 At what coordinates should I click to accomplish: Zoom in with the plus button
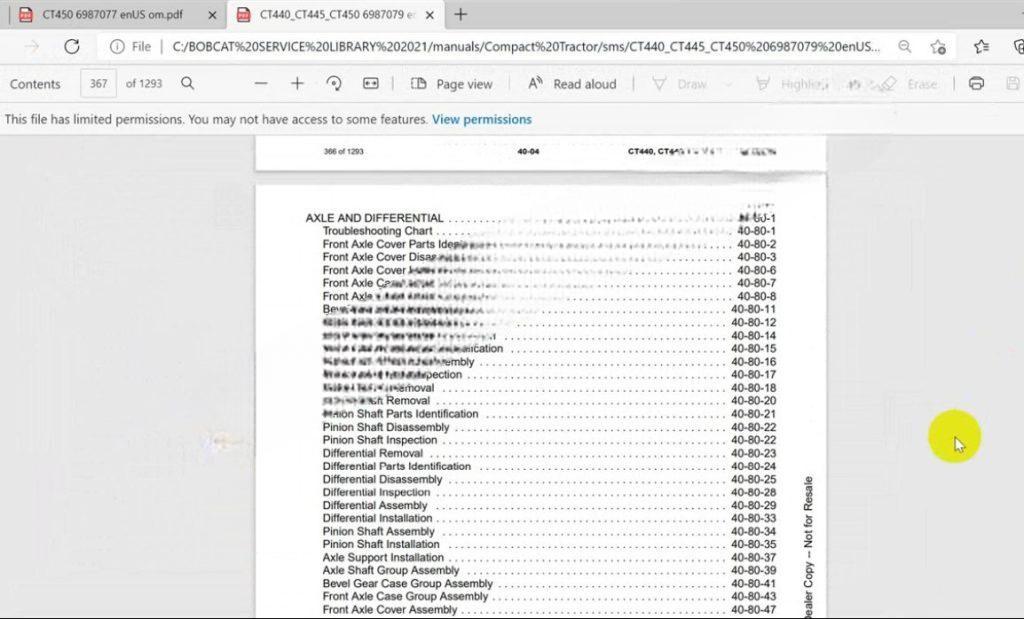click(297, 84)
